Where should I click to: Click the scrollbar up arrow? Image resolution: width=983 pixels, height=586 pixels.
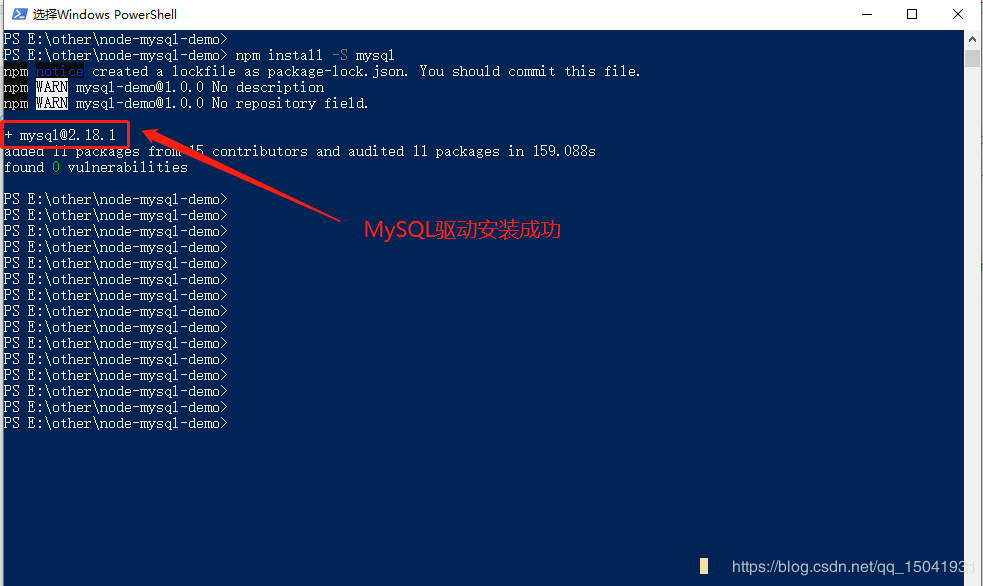[x=972, y=39]
